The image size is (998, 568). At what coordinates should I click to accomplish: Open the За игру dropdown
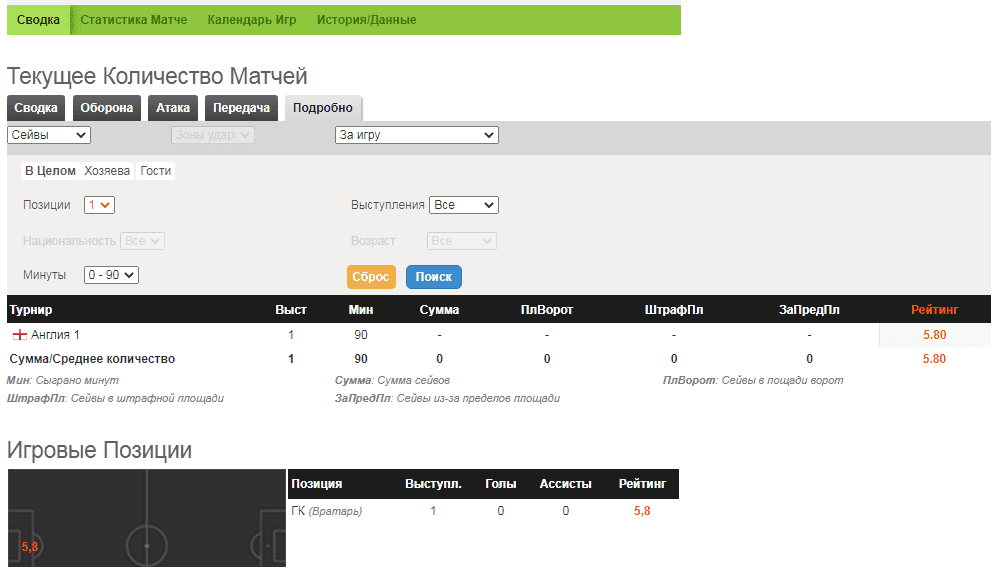(417, 135)
